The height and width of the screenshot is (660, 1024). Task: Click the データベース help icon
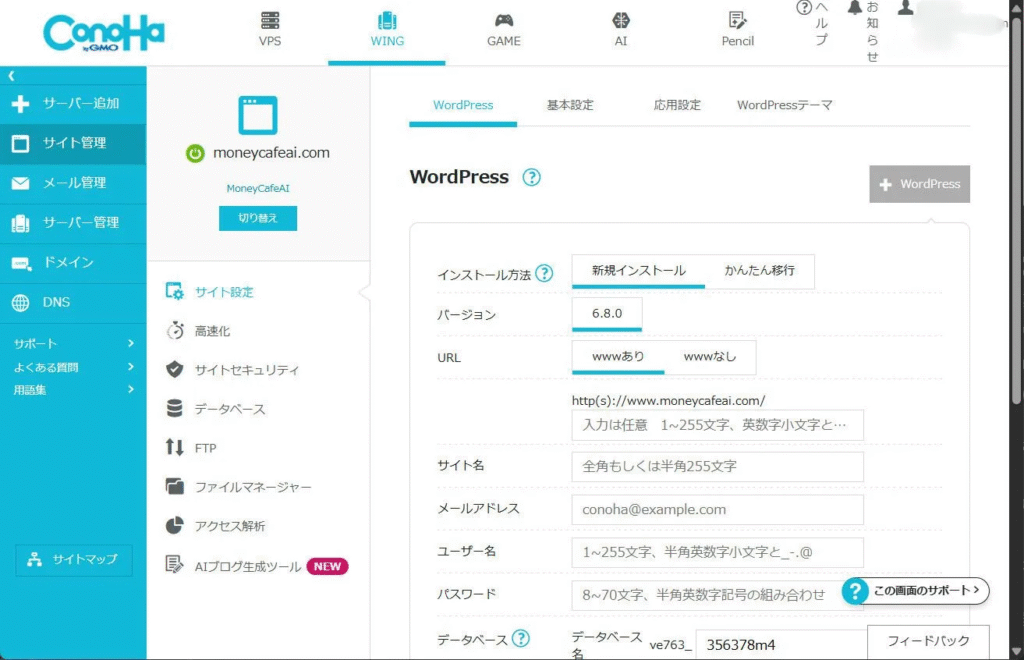pos(520,638)
